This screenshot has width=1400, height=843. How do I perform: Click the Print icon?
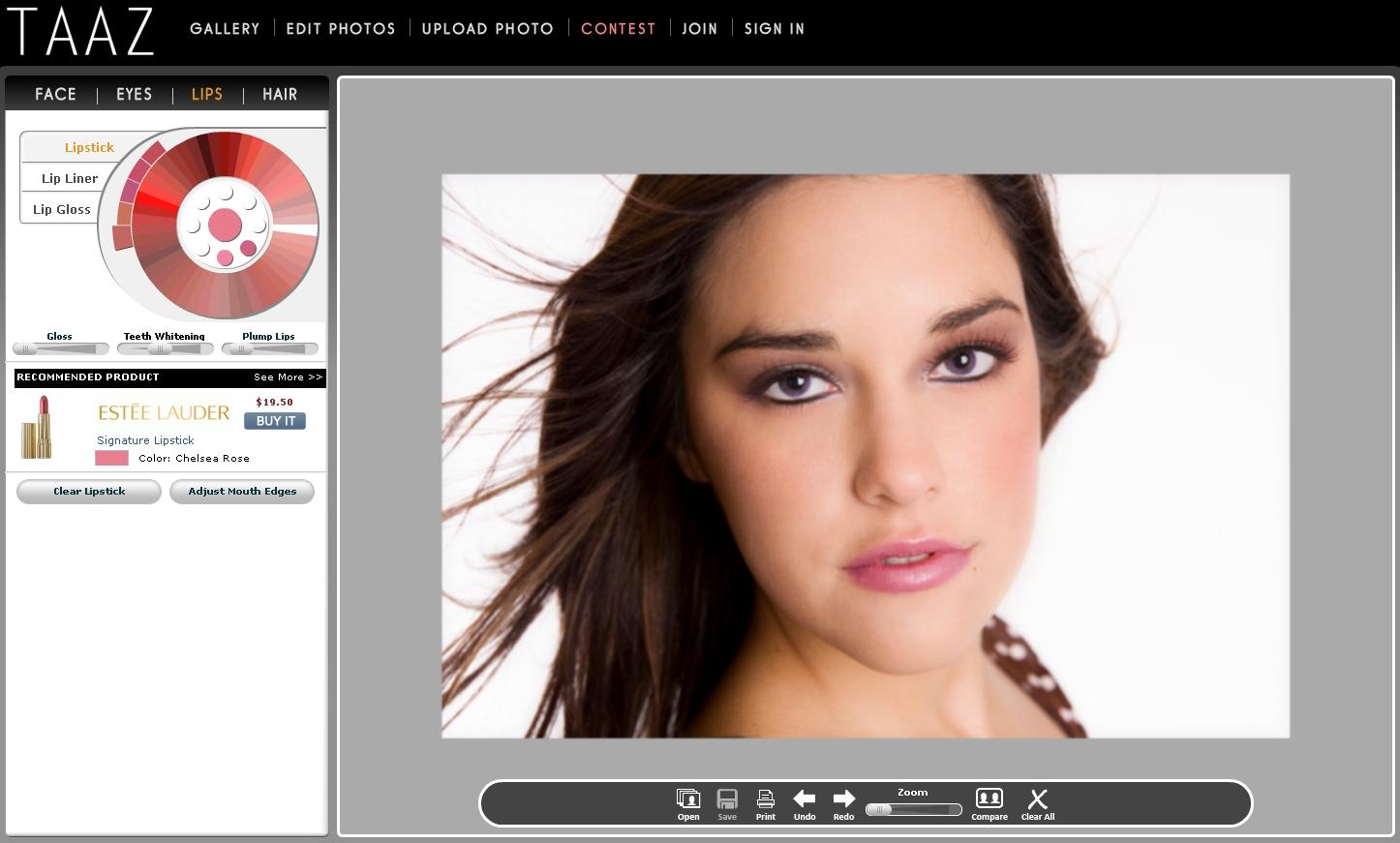point(766,799)
